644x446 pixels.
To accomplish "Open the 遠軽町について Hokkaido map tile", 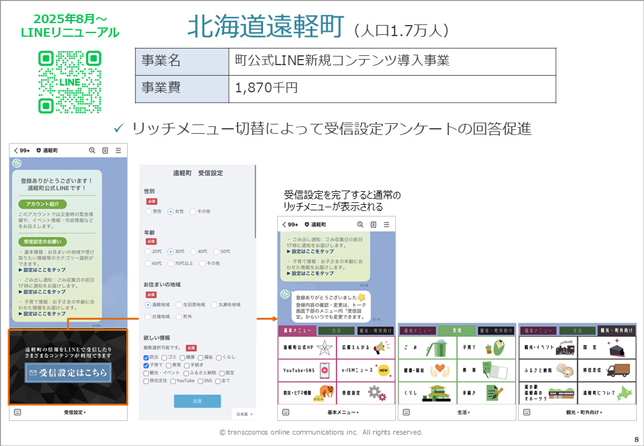I will 607,393.
